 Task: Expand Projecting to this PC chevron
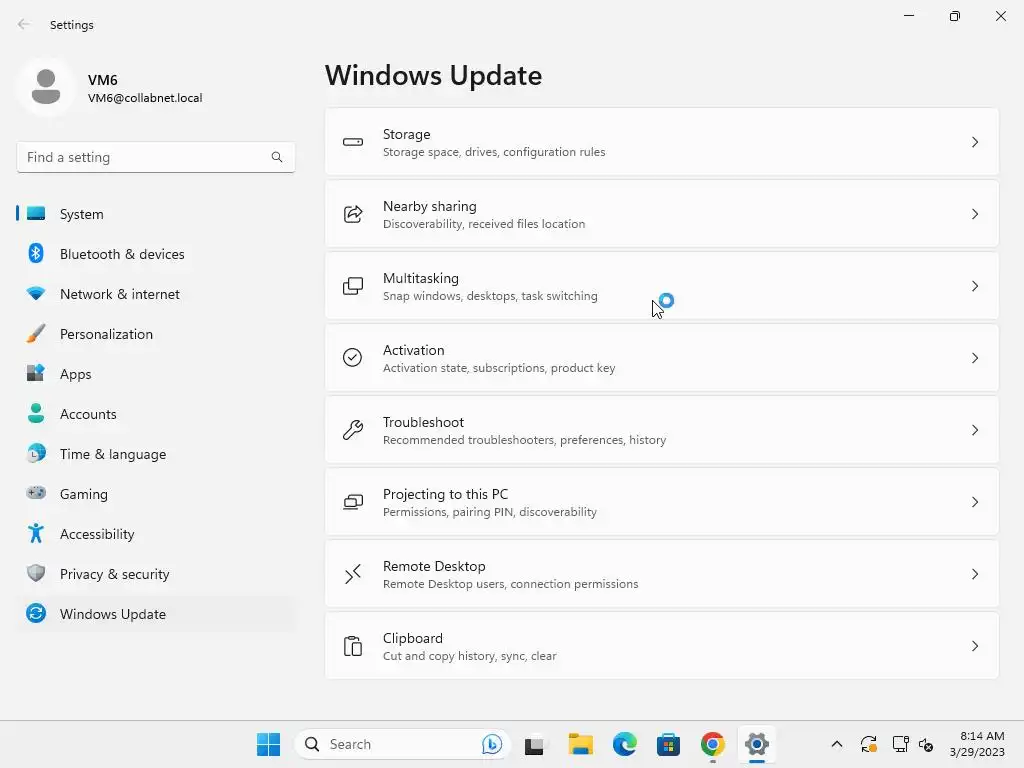(975, 502)
